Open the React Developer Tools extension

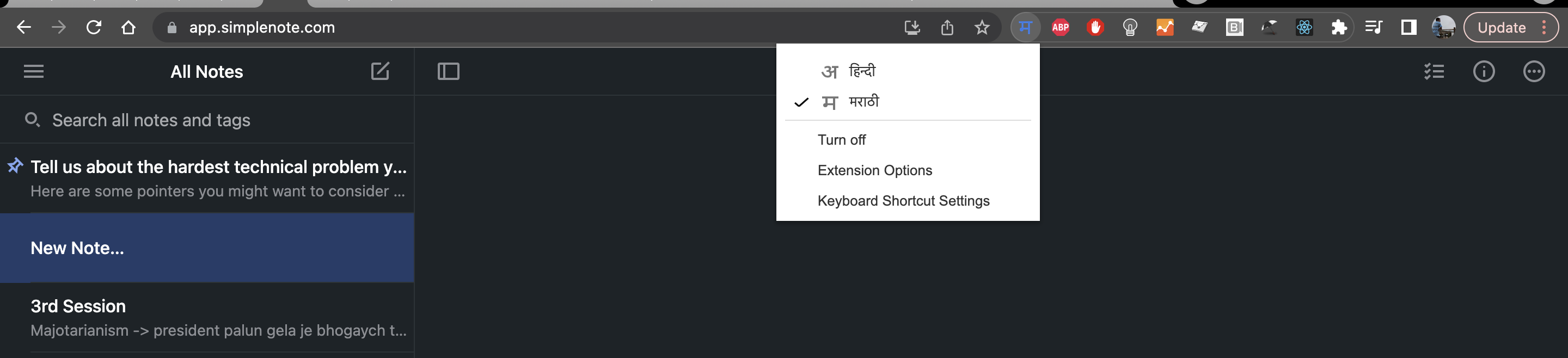[x=1304, y=27]
